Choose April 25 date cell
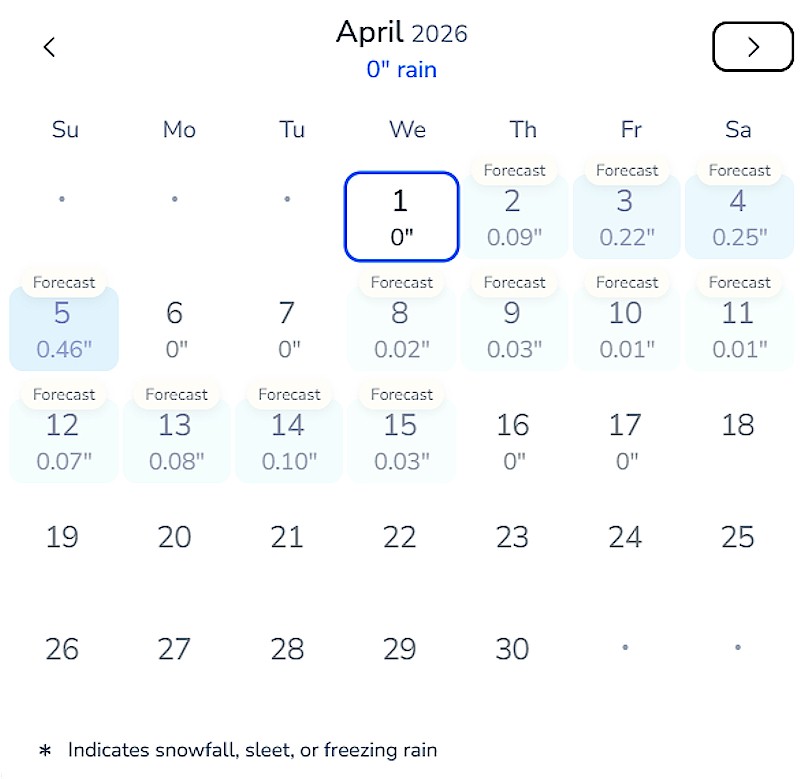Viewport: 800px width, 779px height. pyautogui.click(x=738, y=537)
